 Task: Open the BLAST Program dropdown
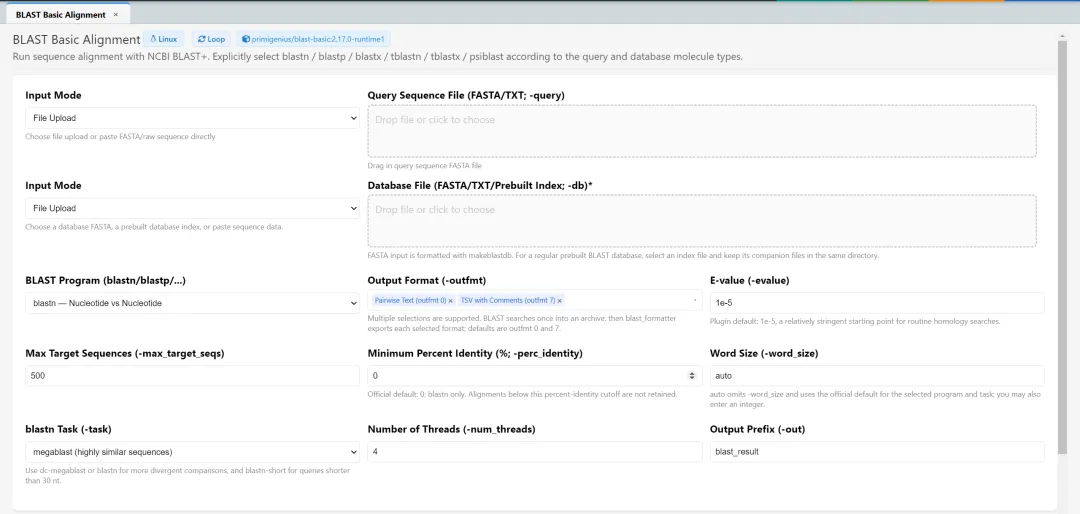click(x=192, y=303)
